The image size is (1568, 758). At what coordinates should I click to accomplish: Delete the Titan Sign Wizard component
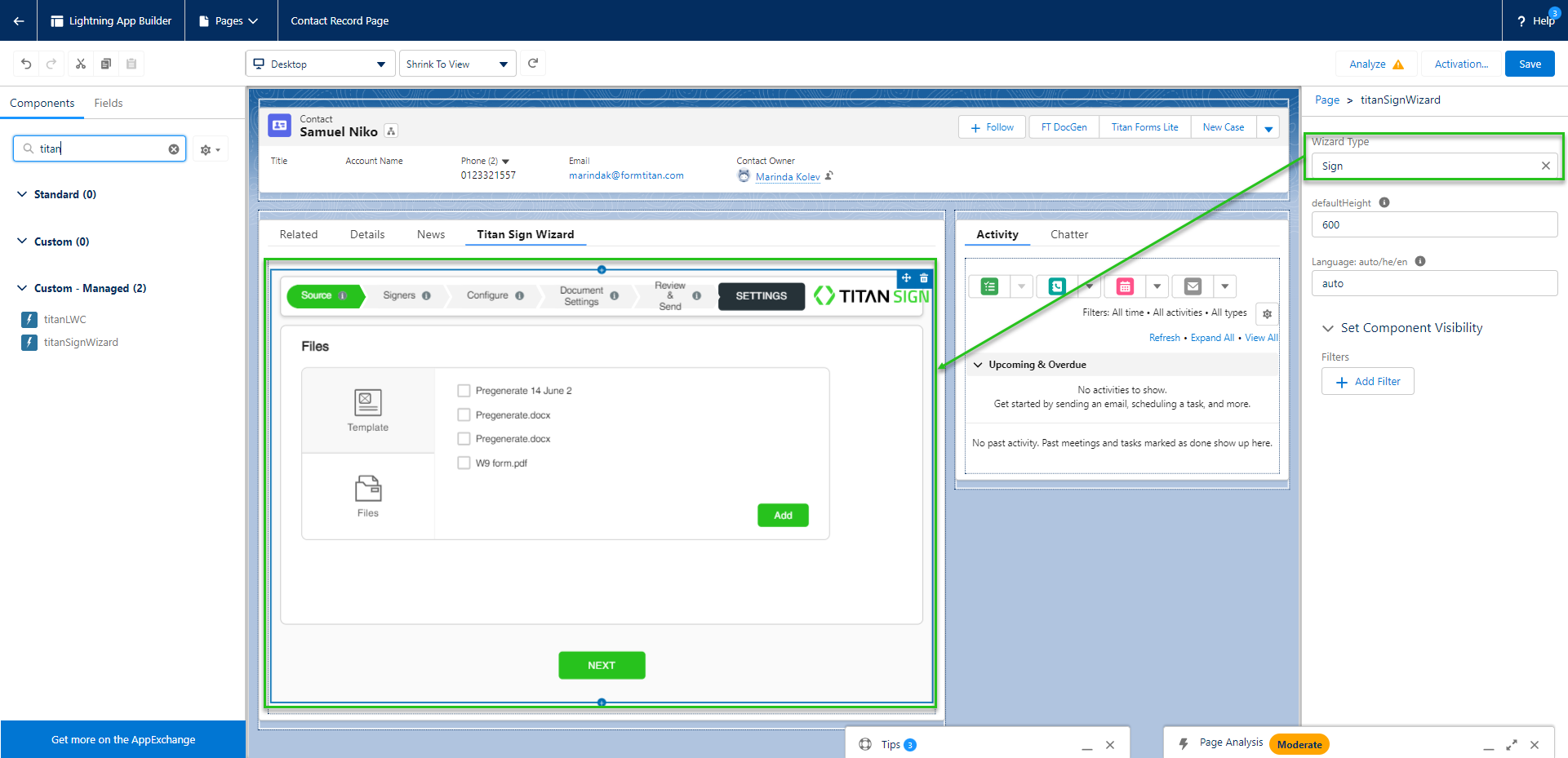point(924,278)
